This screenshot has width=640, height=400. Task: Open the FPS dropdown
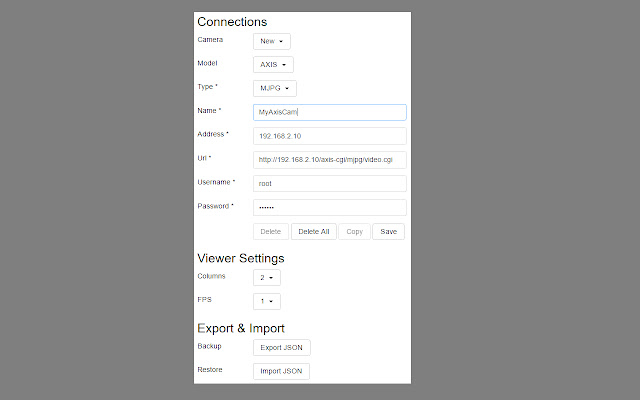tap(267, 301)
